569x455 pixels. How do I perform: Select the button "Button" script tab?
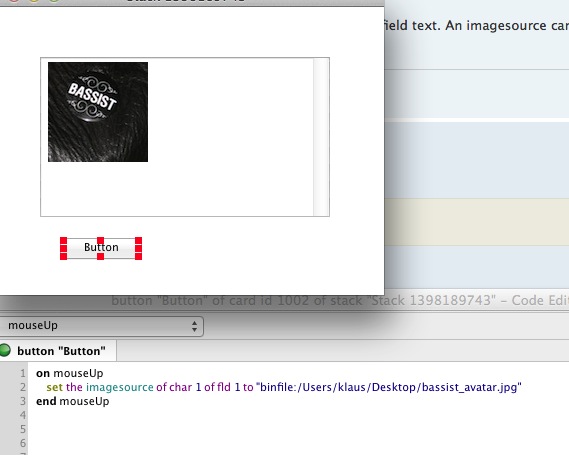coord(58,351)
